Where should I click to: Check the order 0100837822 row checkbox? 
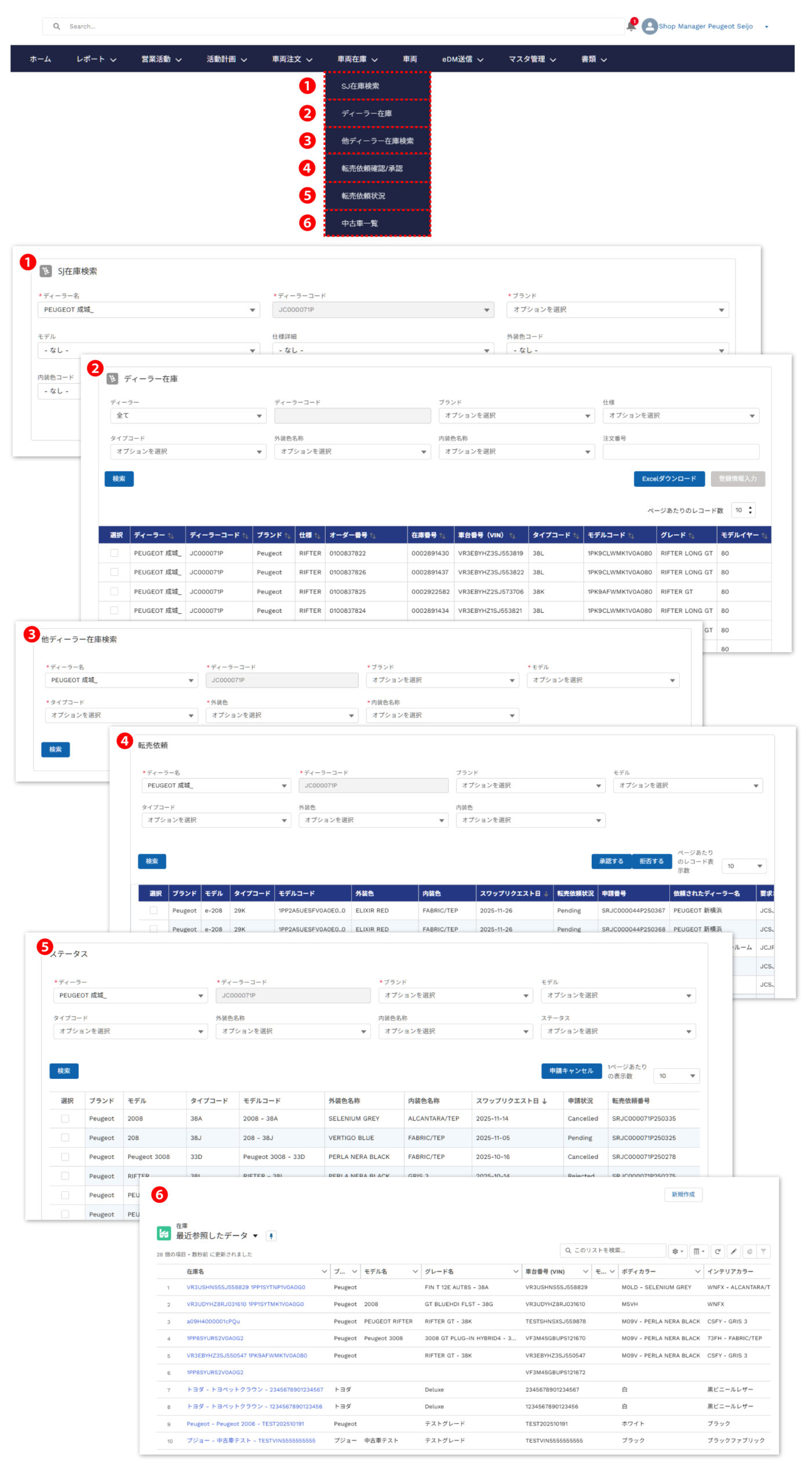click(114, 553)
